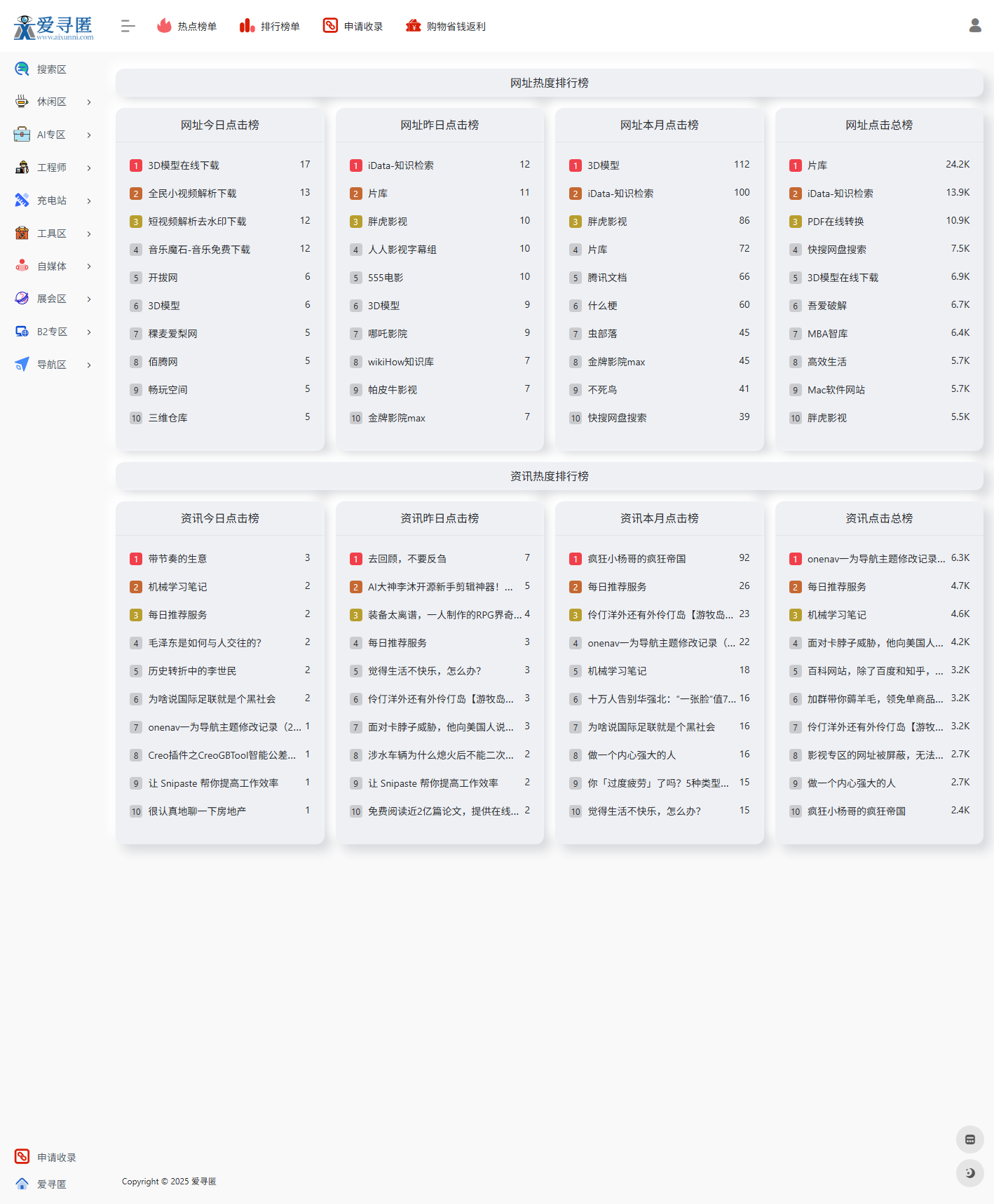Click 免费阅读近2亿篇论文 article

(444, 811)
